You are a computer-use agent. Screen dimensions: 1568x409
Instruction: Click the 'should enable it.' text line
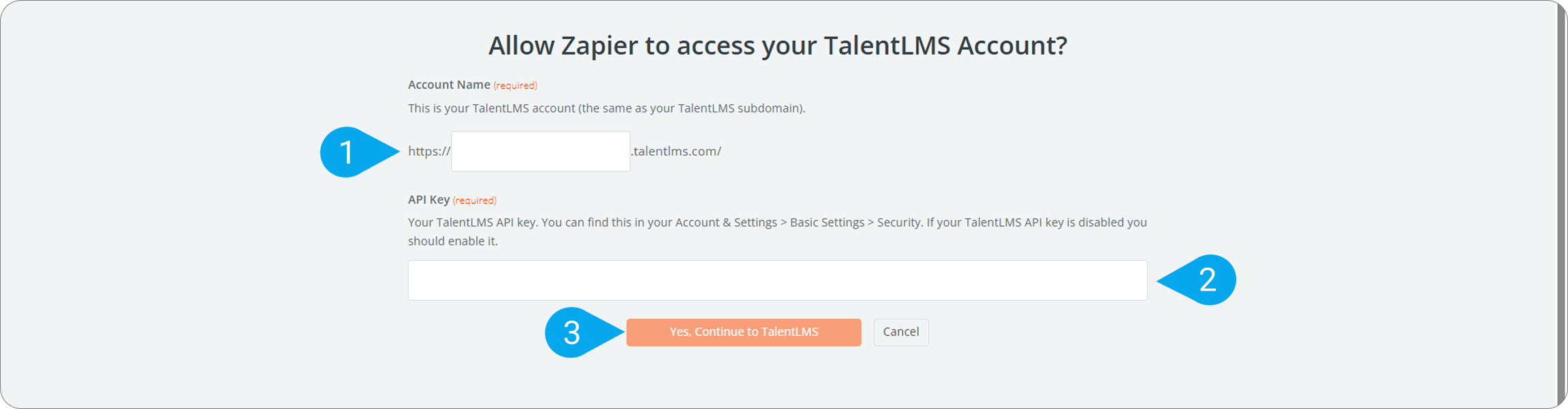(x=453, y=241)
